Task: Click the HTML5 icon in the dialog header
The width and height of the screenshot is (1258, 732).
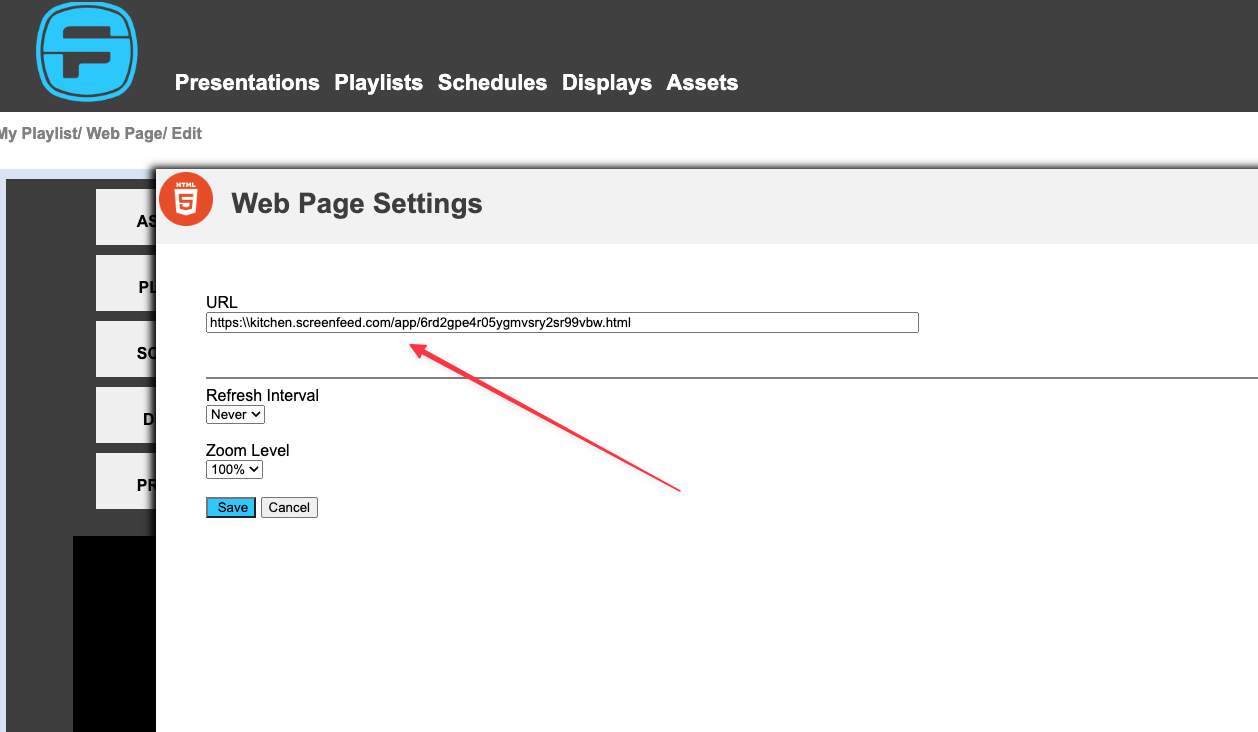Action: 186,199
